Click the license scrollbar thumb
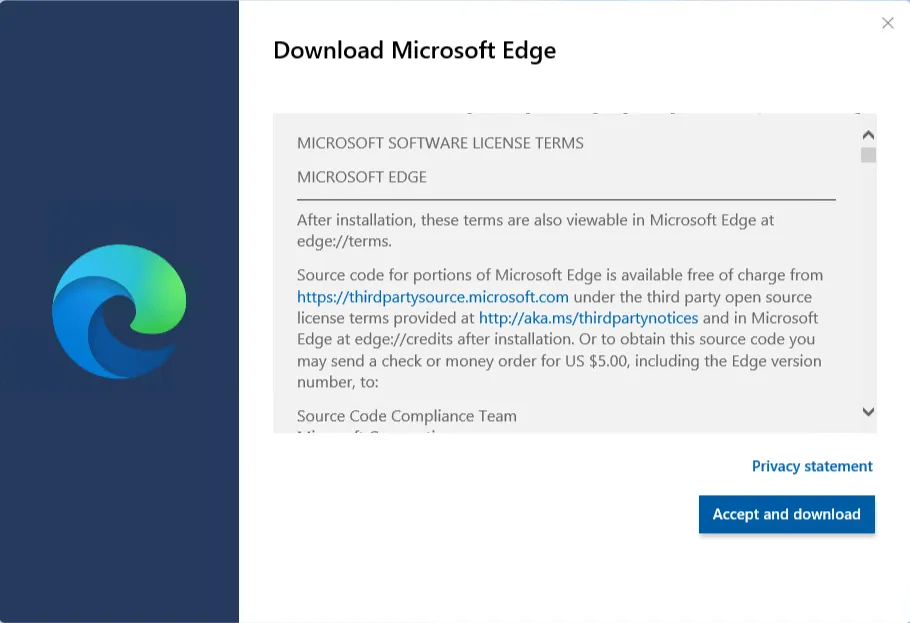 (868, 155)
